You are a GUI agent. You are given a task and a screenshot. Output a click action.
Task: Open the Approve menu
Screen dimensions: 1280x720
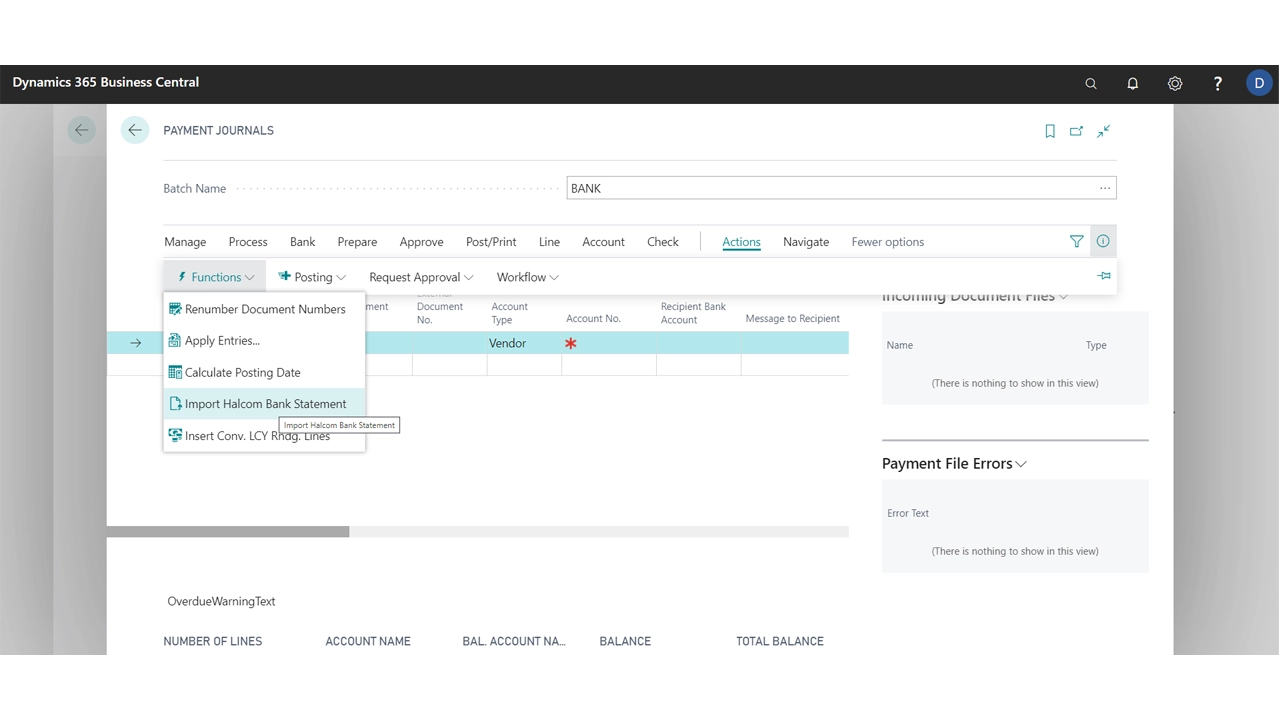[422, 242]
